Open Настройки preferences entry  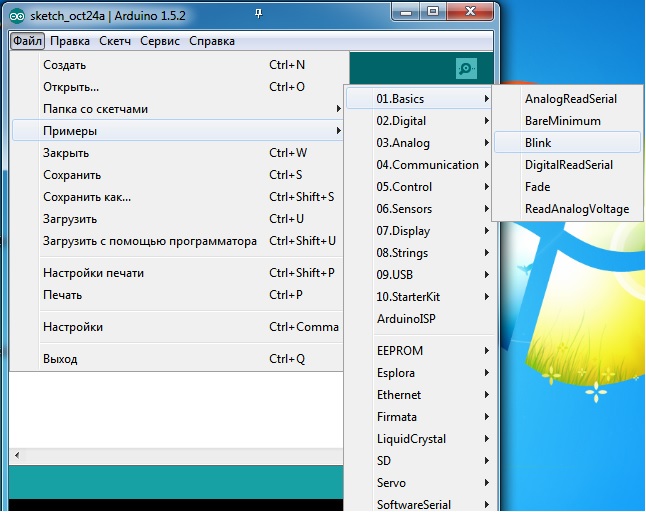pos(72,327)
